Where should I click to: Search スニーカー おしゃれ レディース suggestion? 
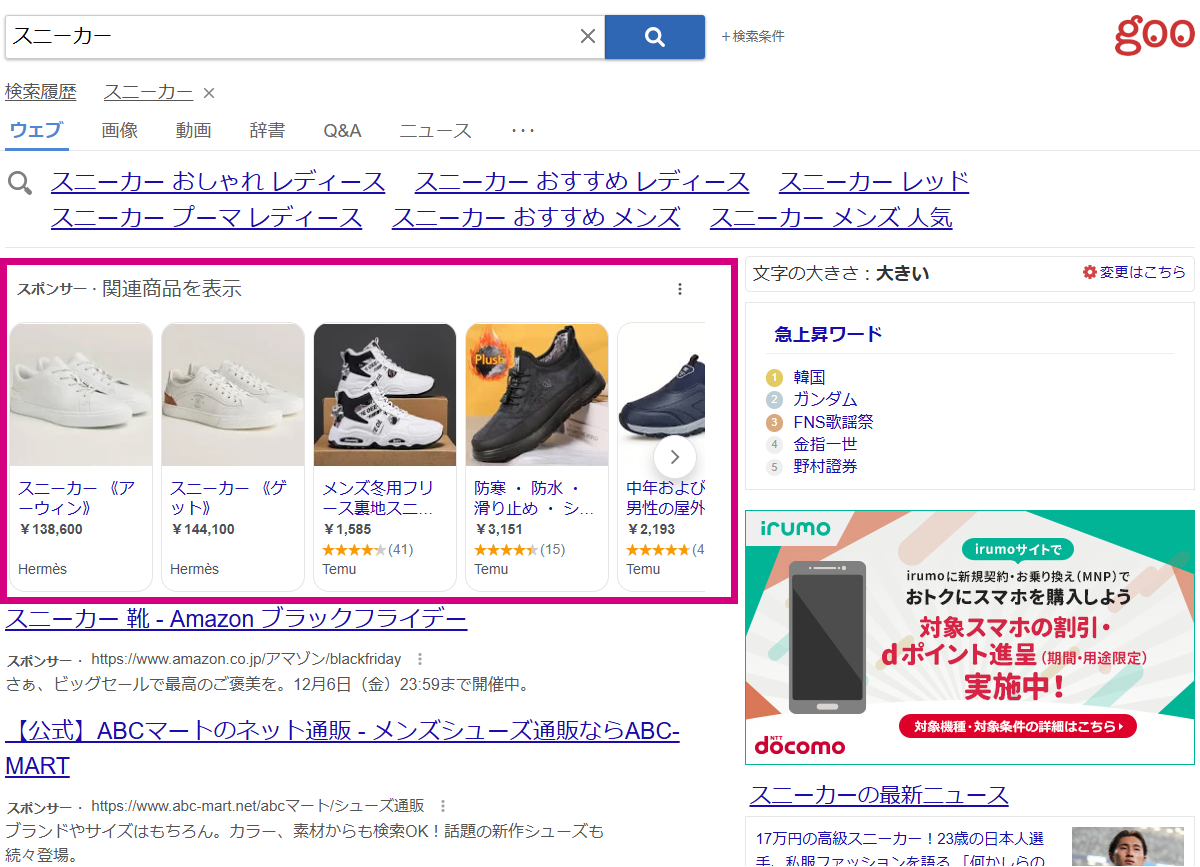[218, 182]
